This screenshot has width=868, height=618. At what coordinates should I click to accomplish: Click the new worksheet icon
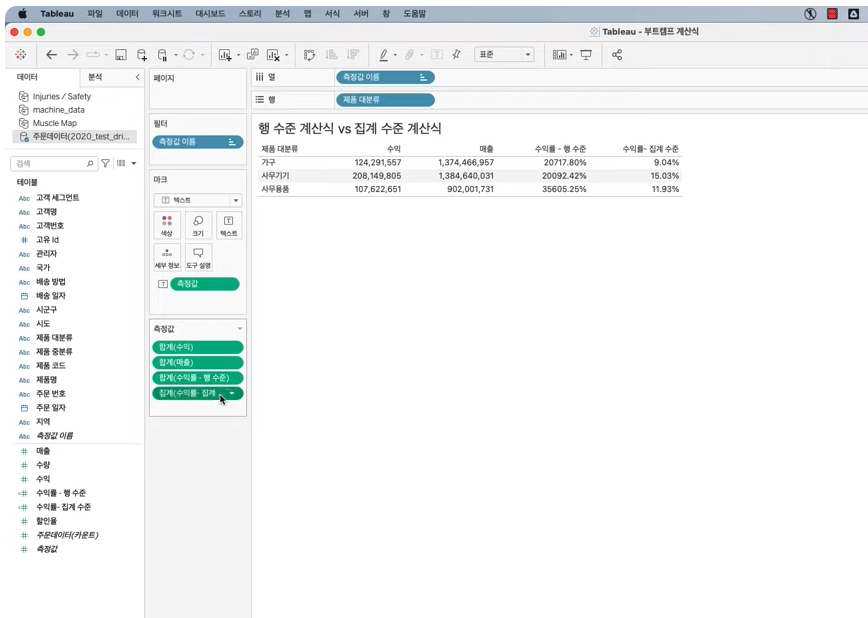pyautogui.click(x=225, y=54)
